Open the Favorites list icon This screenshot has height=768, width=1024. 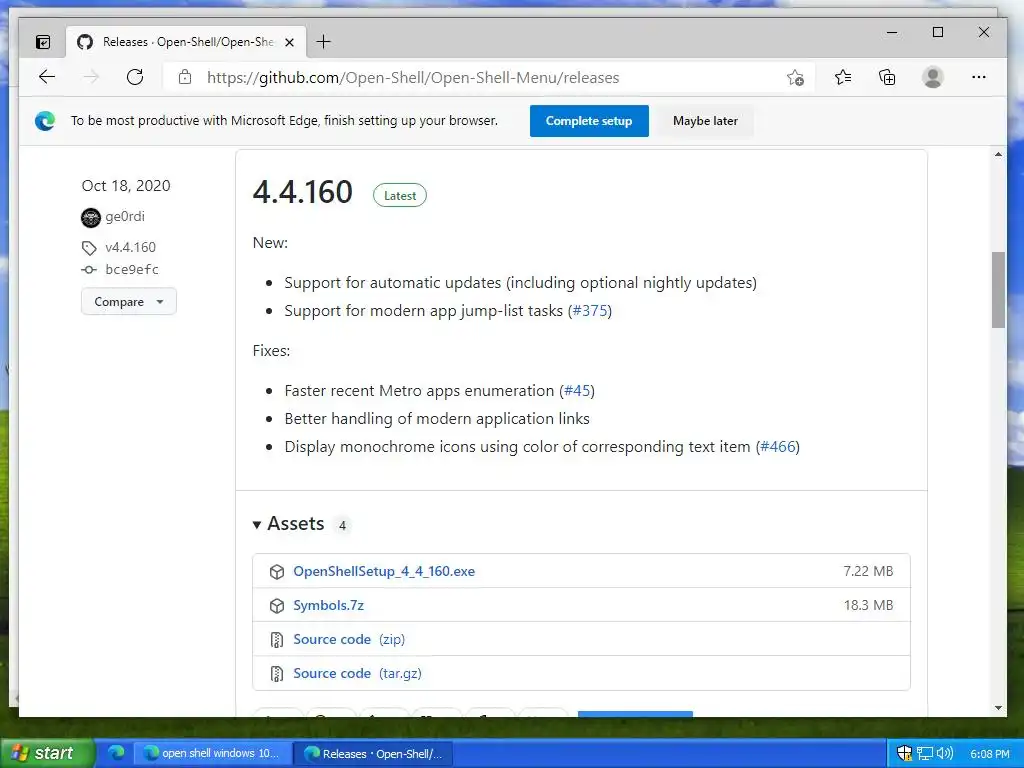coord(842,78)
